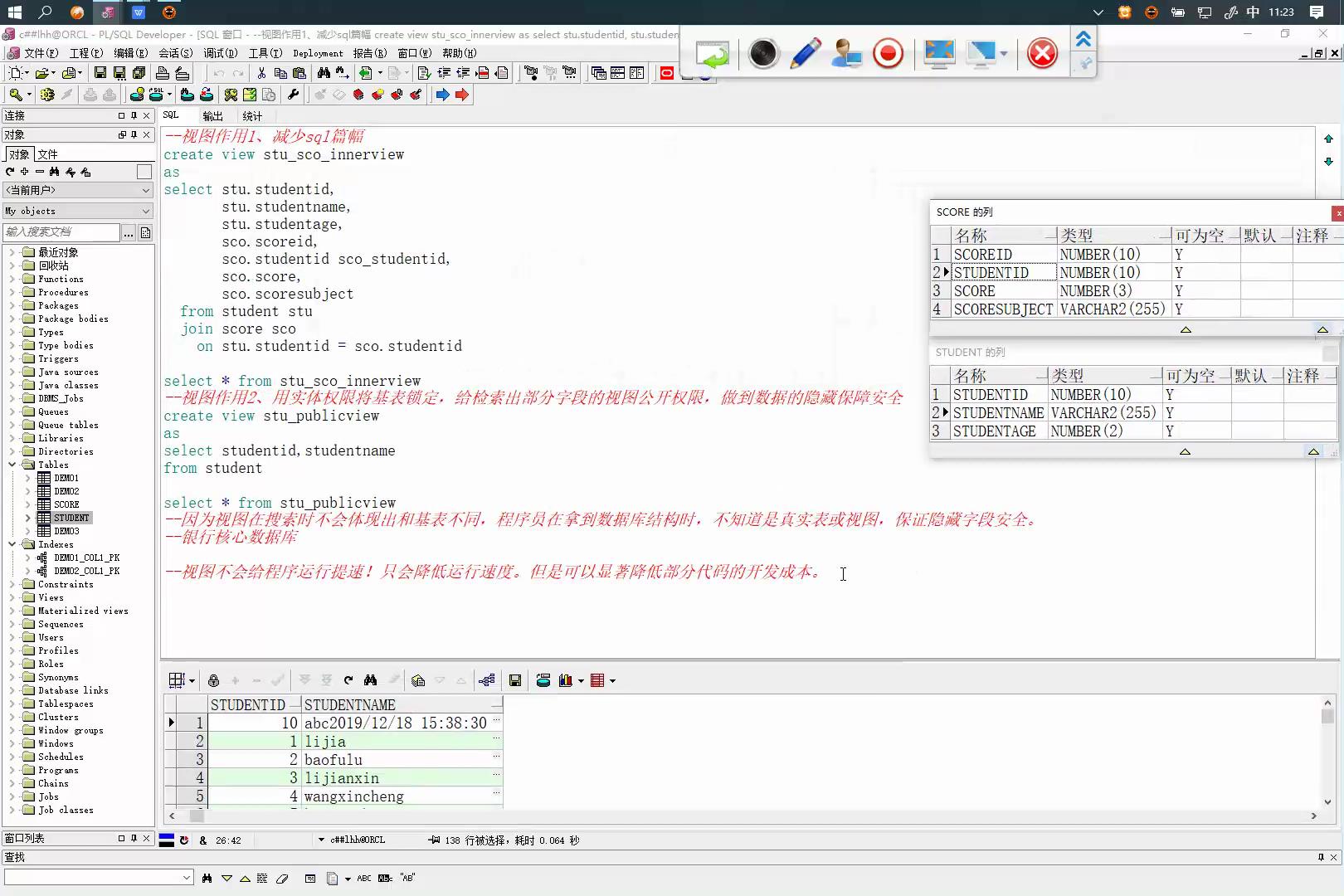
Task: Click the wrench preferences icon
Action: pos(293,95)
